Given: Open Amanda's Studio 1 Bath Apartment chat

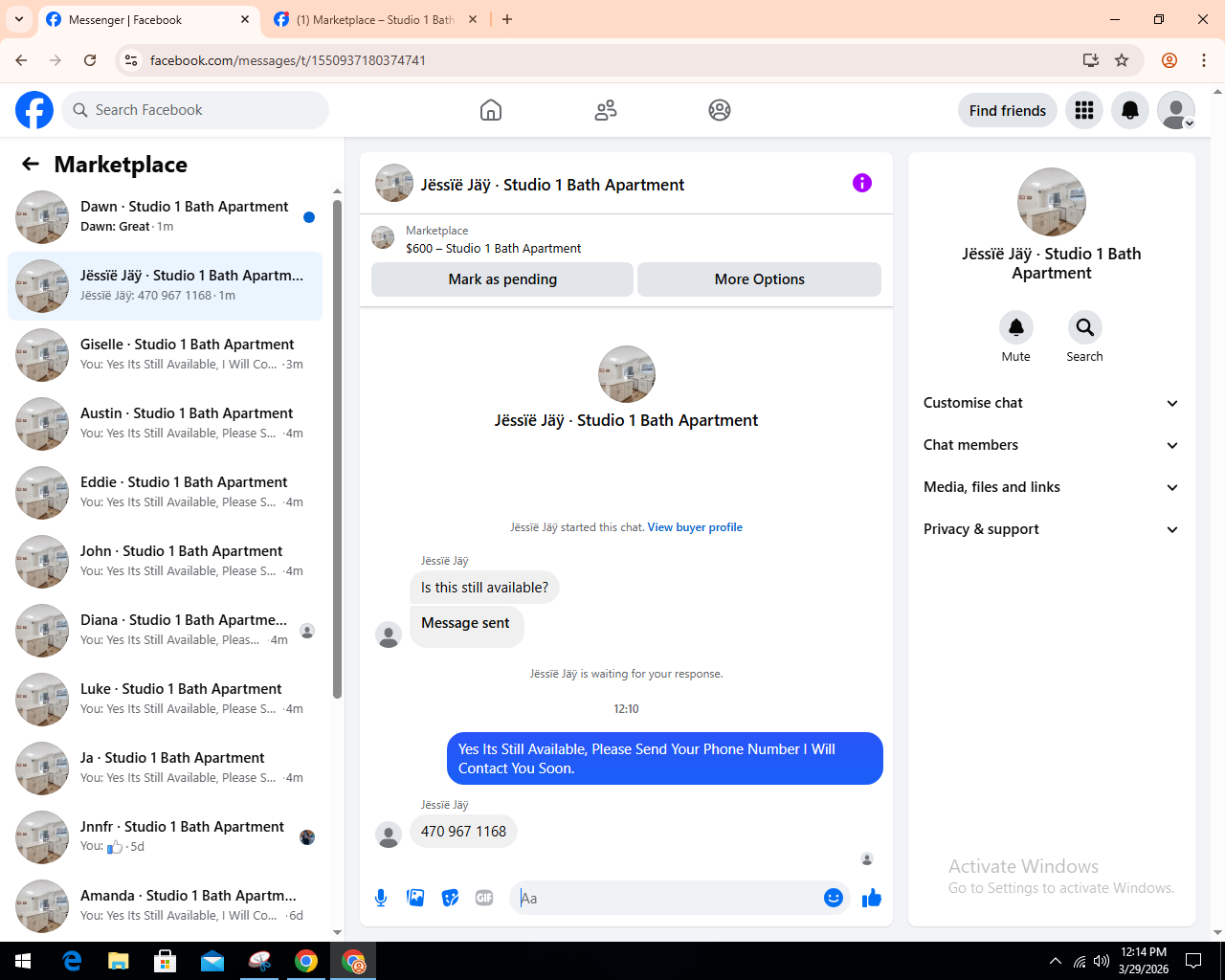Looking at the screenshot, I should [x=165, y=906].
